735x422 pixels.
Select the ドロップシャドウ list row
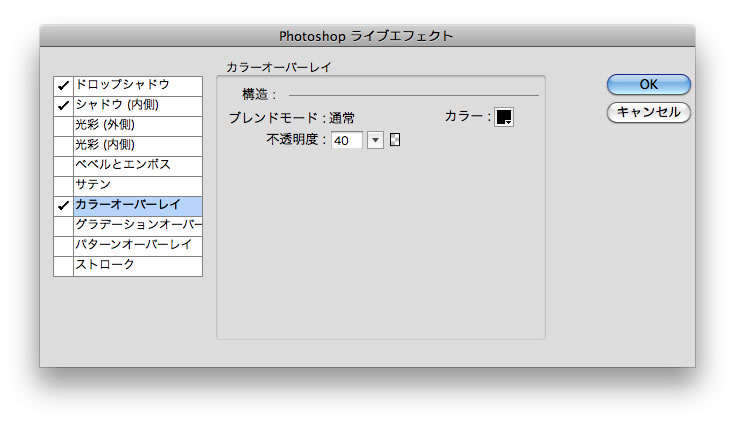[138, 86]
